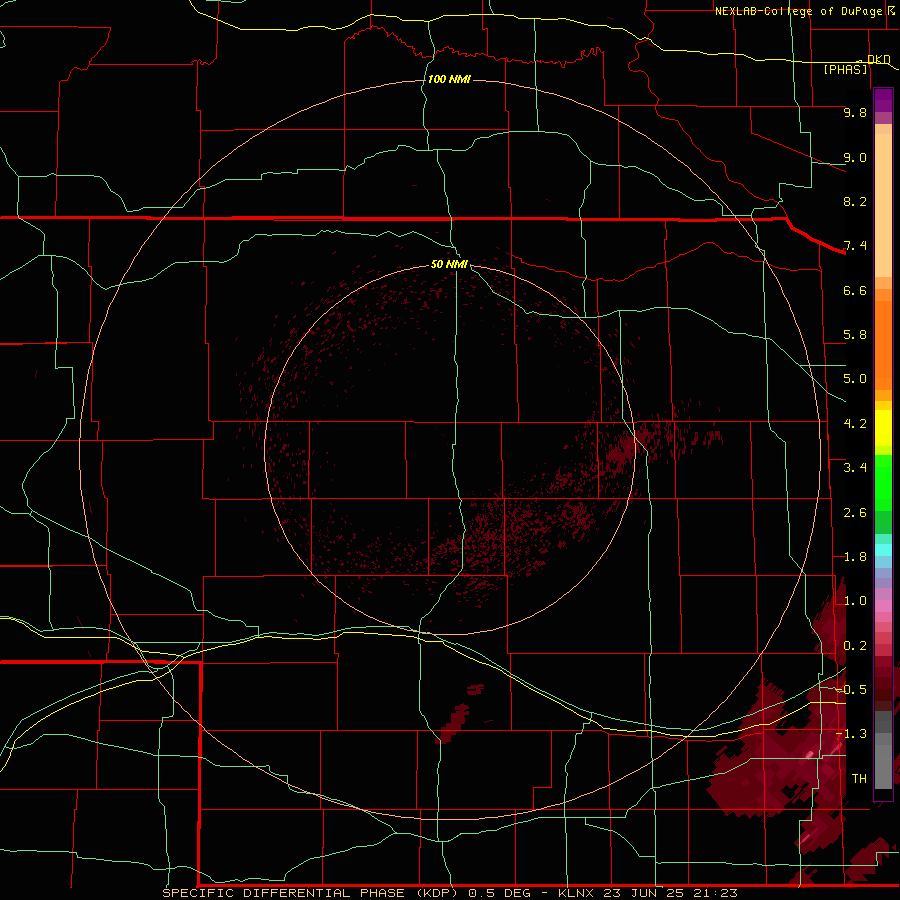This screenshot has width=900, height=900.
Task: Select the 0.2 value on color scale
Action: (855, 646)
